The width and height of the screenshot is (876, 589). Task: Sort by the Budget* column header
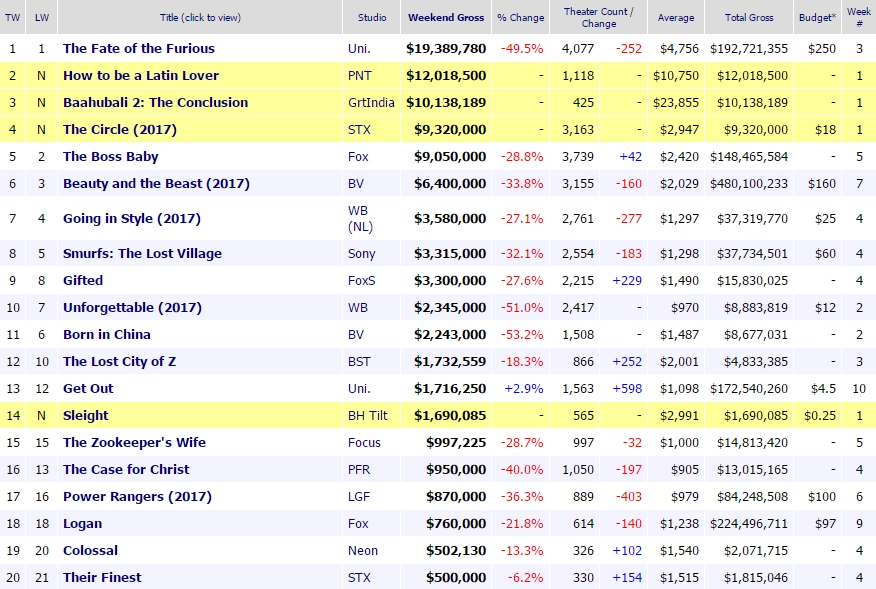(x=817, y=17)
